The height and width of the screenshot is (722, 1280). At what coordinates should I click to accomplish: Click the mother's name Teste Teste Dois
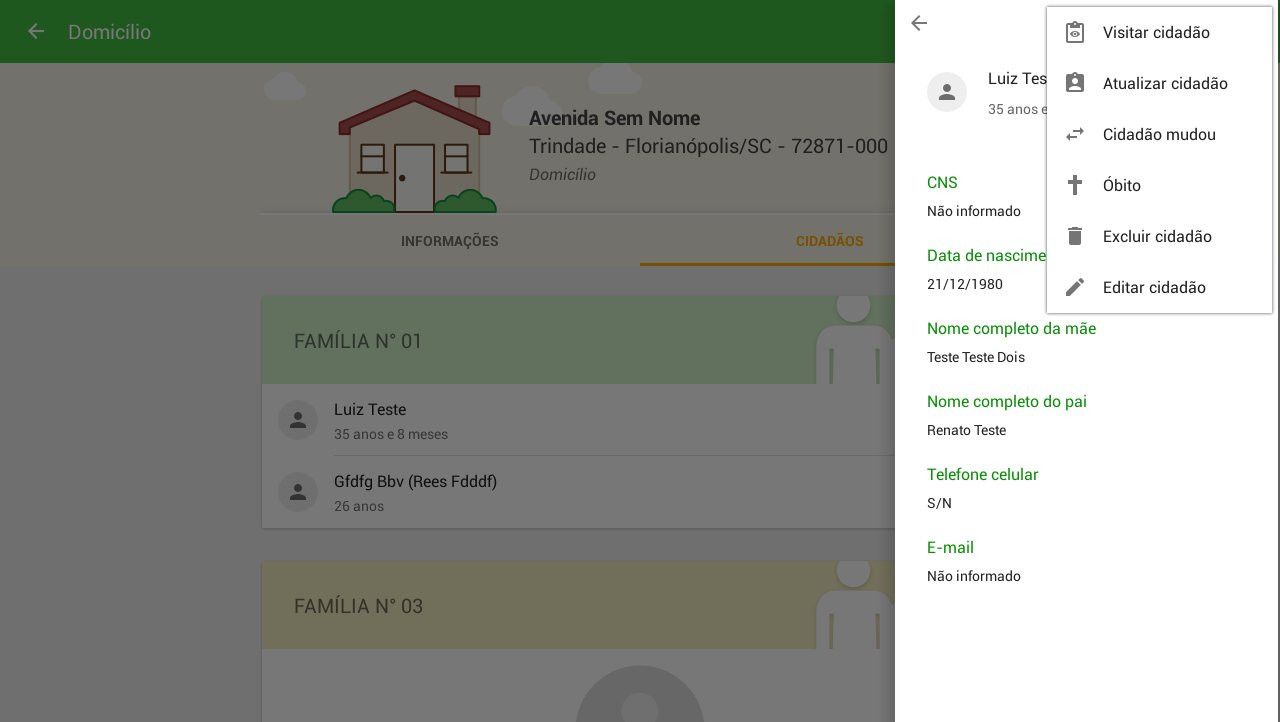coord(976,357)
